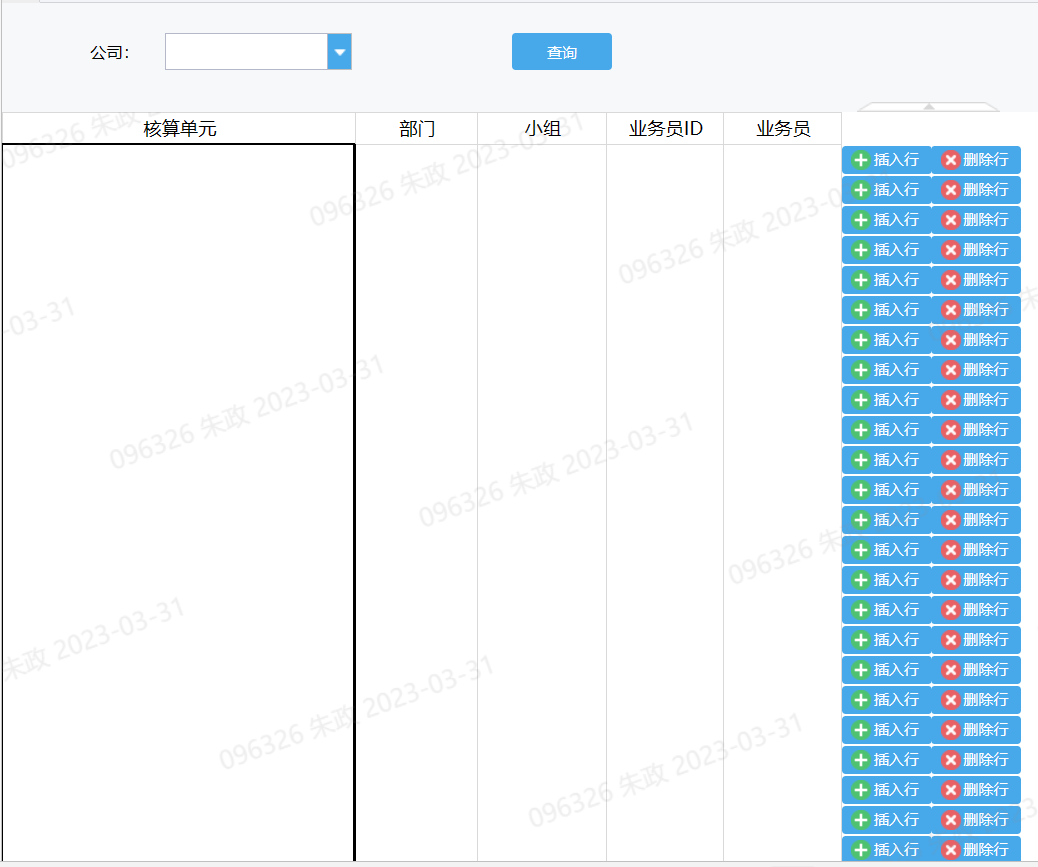Image resolution: width=1038 pixels, height=867 pixels.
Task: Collapse the query panel with the up-triangle handle
Action: click(x=929, y=107)
